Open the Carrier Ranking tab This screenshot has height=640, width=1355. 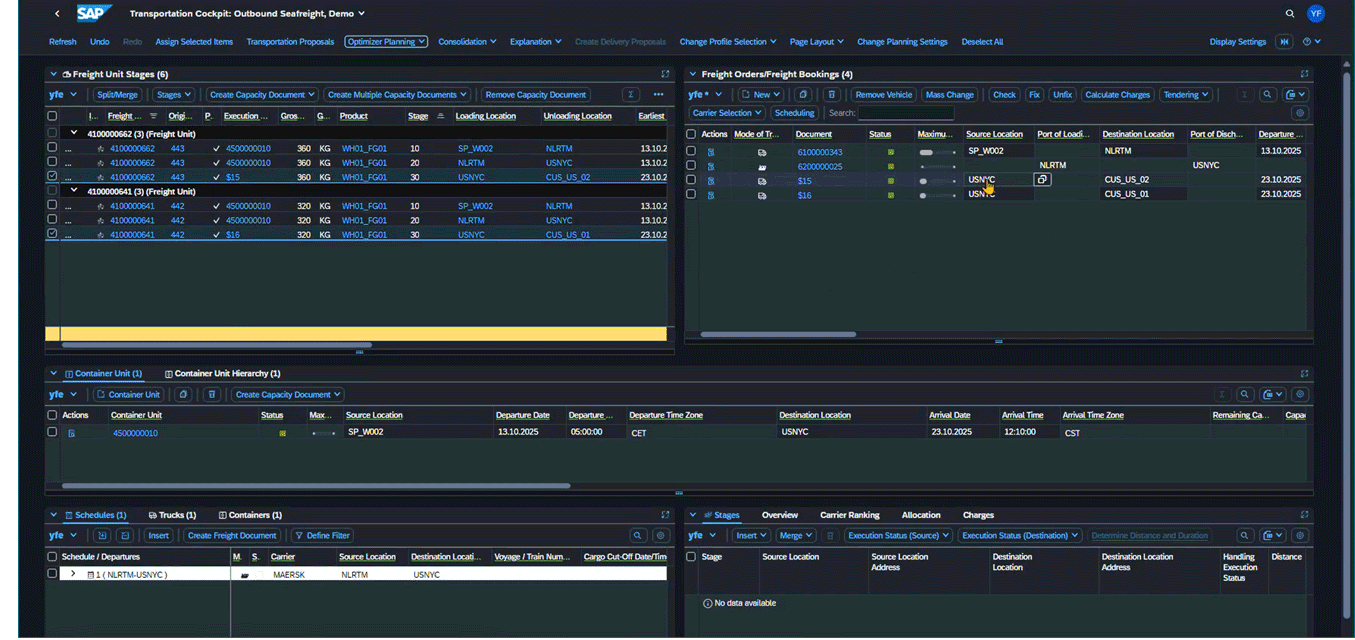coord(849,515)
